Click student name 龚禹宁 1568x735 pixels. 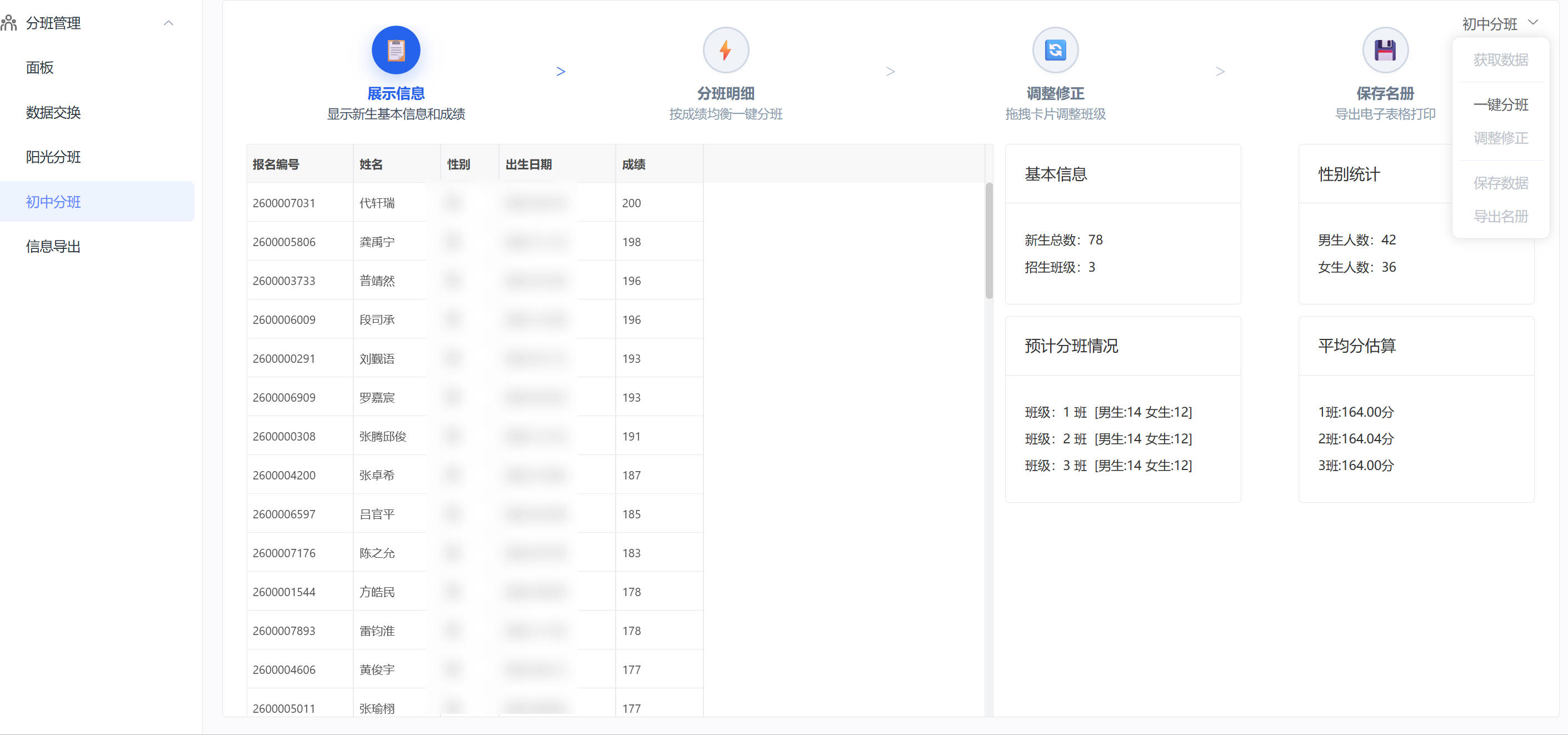(377, 242)
